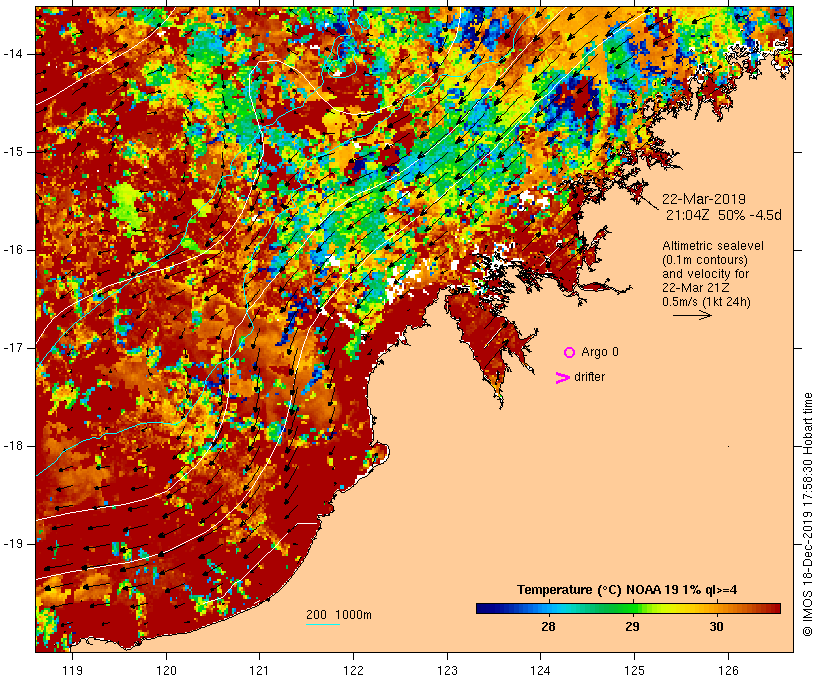Click the '200 1000m' depth contour label
This screenshot has width=820, height=680.
coord(339,615)
